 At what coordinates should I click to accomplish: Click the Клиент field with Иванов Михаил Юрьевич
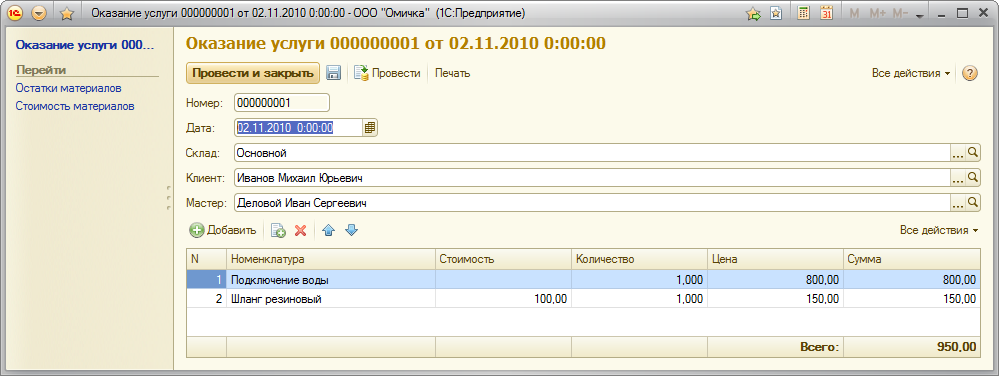[x=592, y=178]
